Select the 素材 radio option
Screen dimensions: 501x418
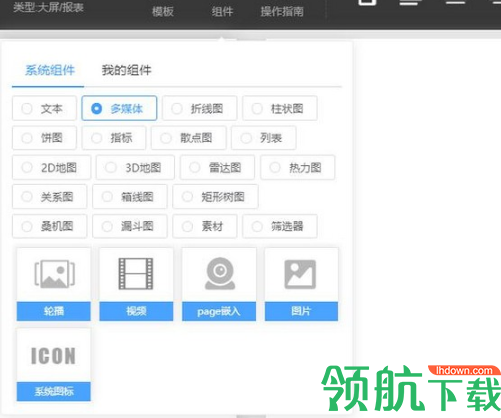205,226
